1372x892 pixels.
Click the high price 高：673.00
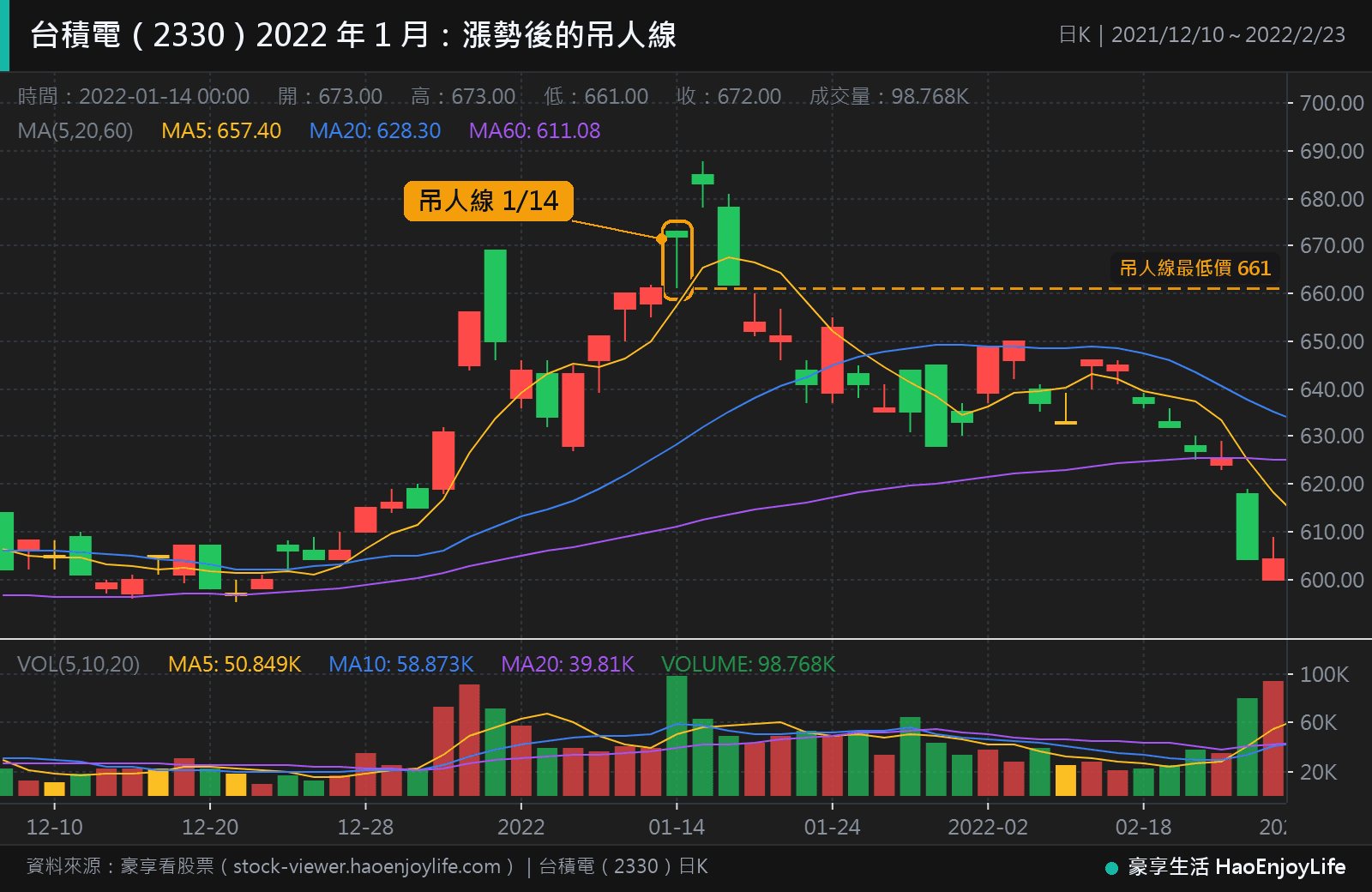coord(463,96)
